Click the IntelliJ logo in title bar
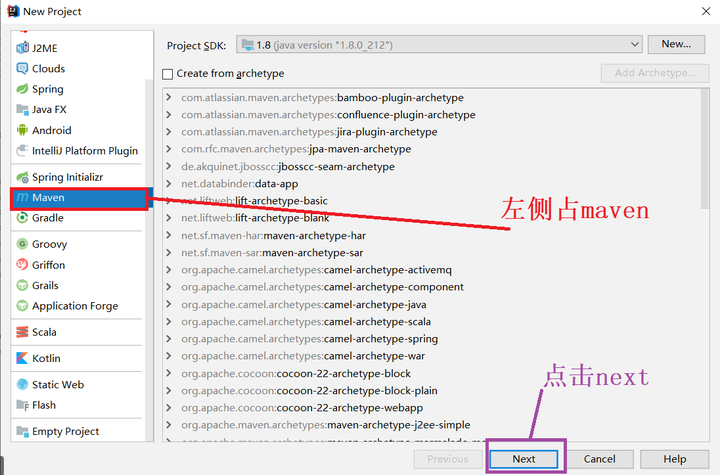Image resolution: width=720 pixels, height=475 pixels. point(14,11)
